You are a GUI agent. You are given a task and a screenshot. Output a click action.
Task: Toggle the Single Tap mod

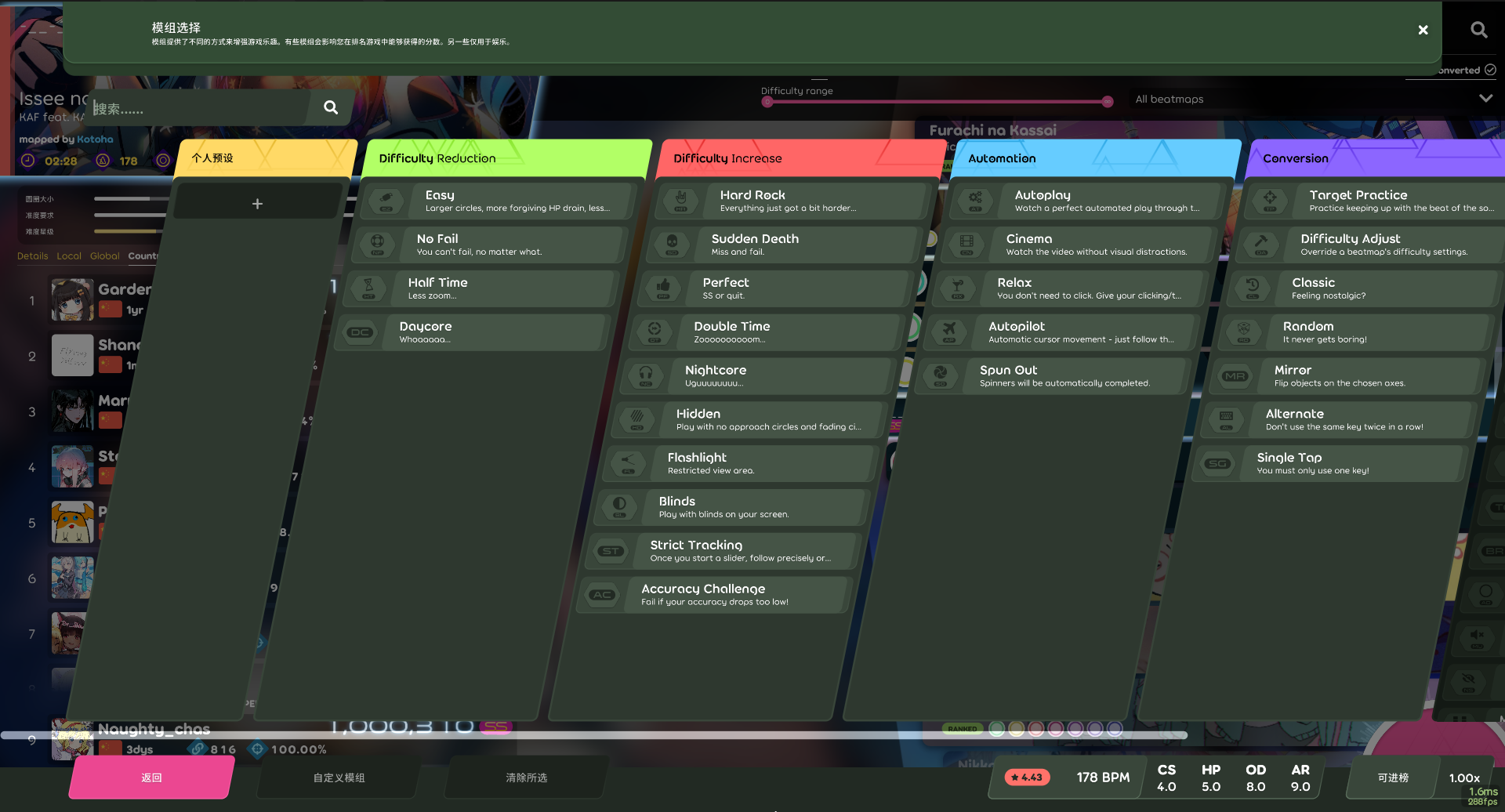tap(1329, 464)
